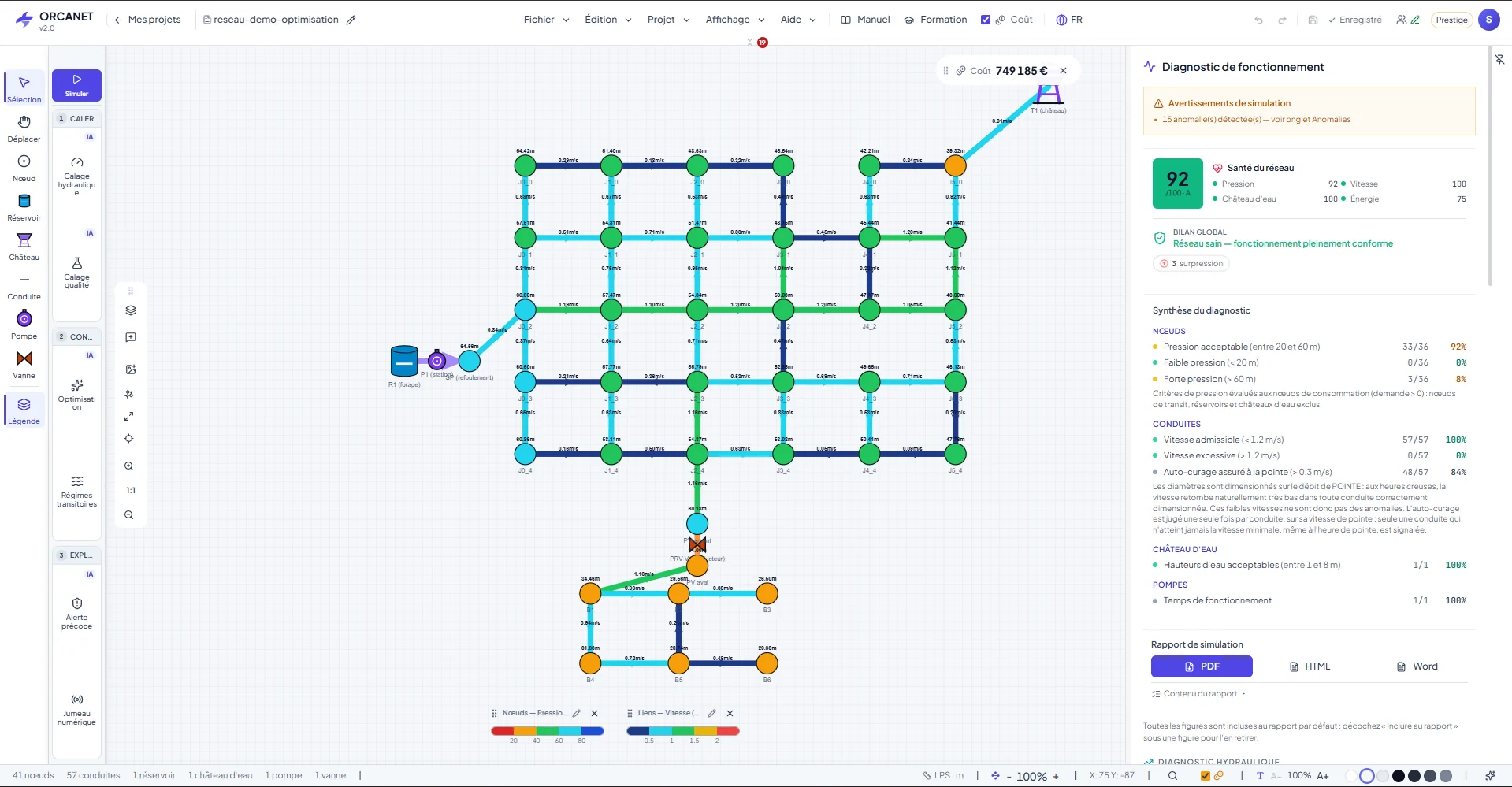Close the Liens — Vitesse legend
This screenshot has height=787, width=1512.
click(730, 713)
